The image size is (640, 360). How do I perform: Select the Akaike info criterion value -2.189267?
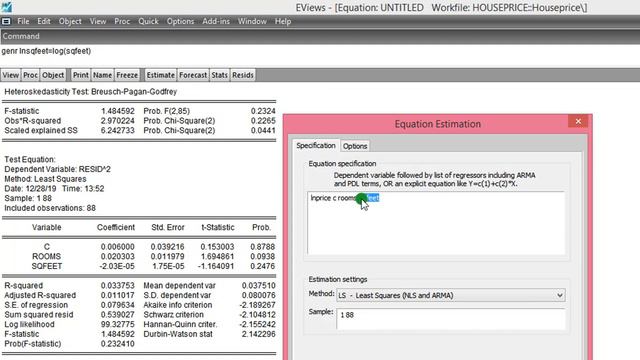point(258,305)
